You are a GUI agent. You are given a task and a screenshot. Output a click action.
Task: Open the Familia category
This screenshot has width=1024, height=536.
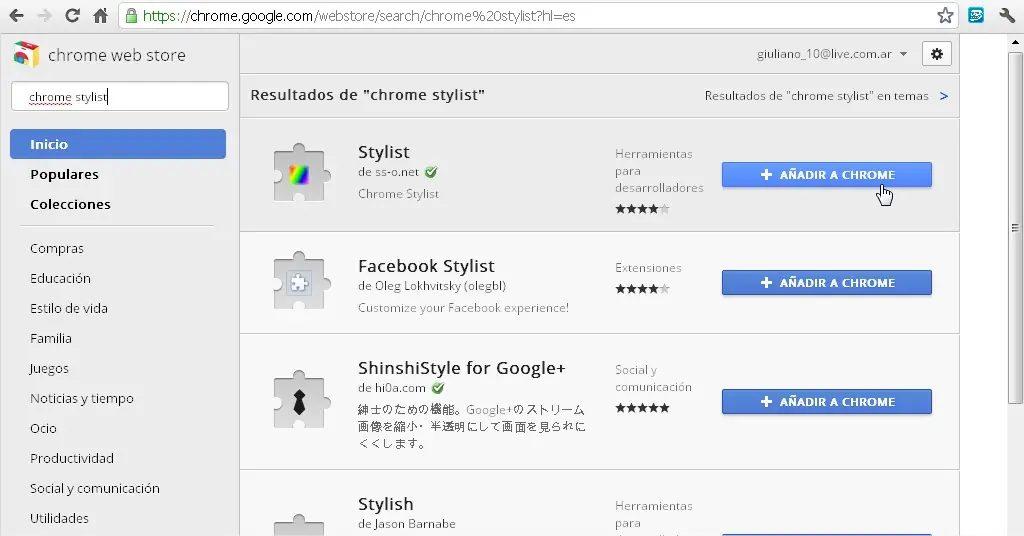(x=51, y=339)
